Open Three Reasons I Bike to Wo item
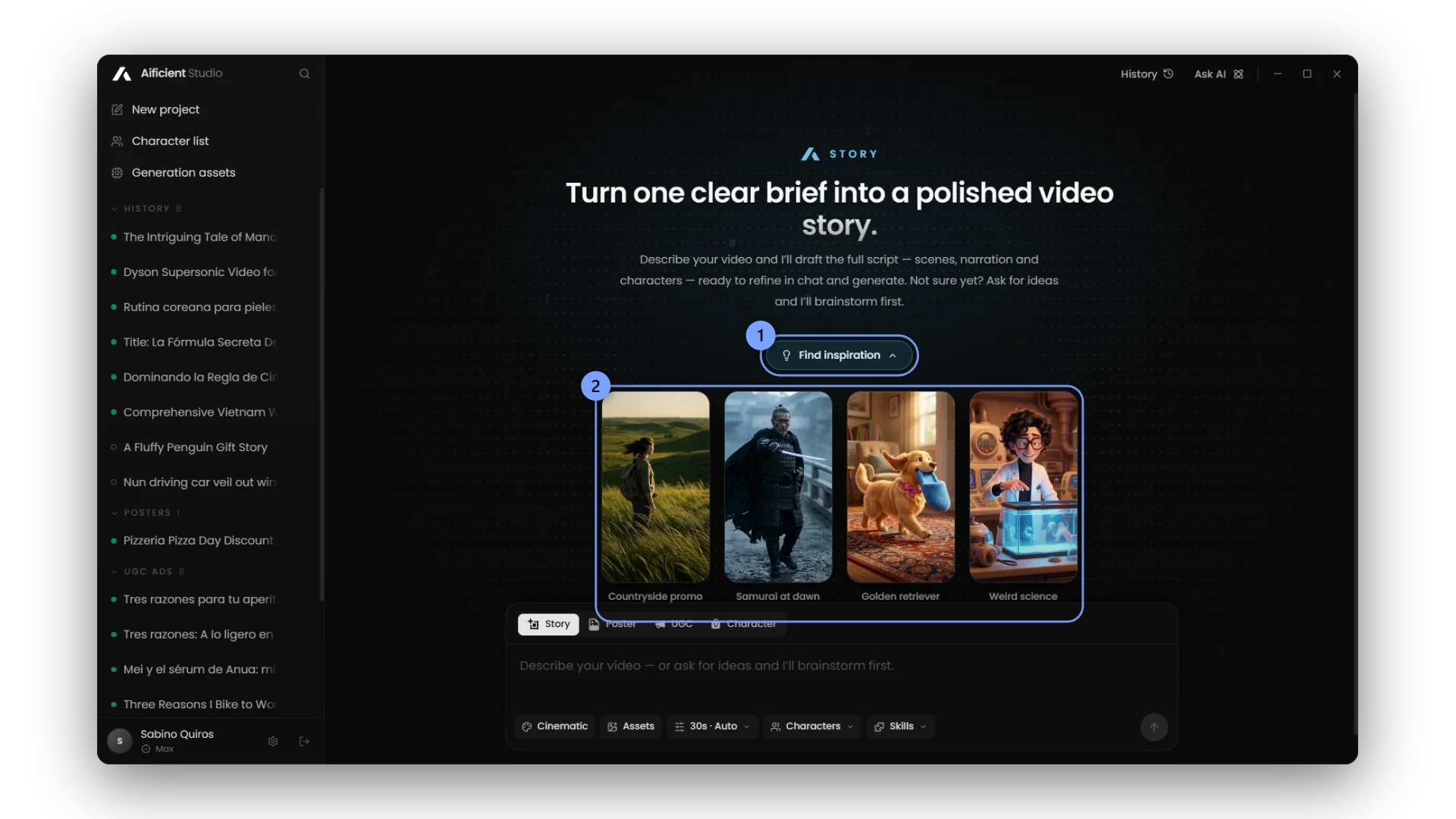Viewport: 1456px width, 819px height. tap(199, 704)
